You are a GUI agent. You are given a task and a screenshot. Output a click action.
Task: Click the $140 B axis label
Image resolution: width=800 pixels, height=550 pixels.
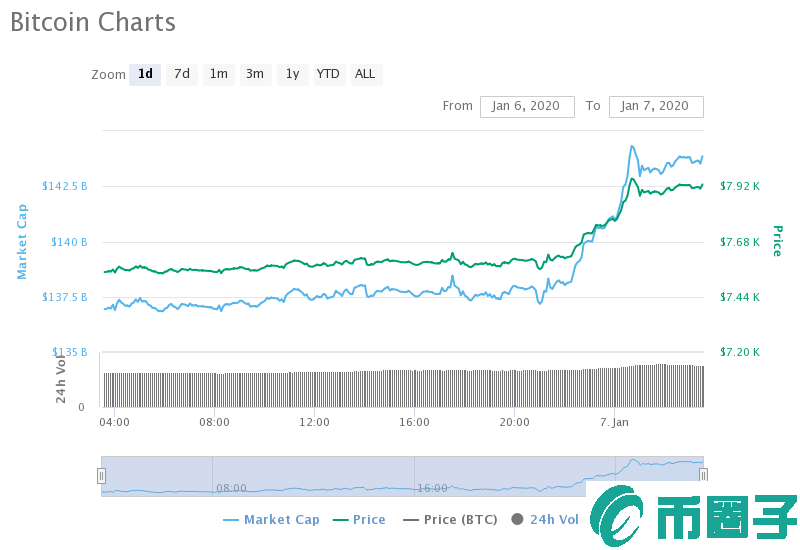coord(69,242)
